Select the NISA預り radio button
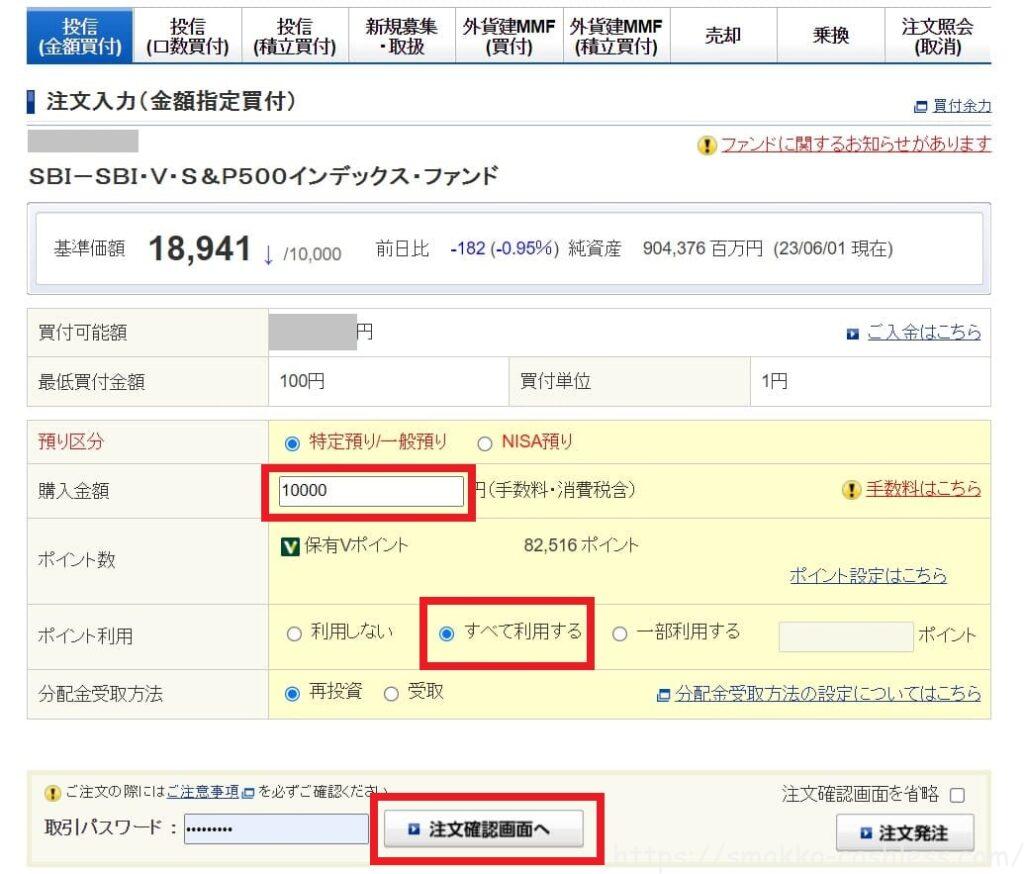Screen dimensions: 1024x874 coord(485,443)
